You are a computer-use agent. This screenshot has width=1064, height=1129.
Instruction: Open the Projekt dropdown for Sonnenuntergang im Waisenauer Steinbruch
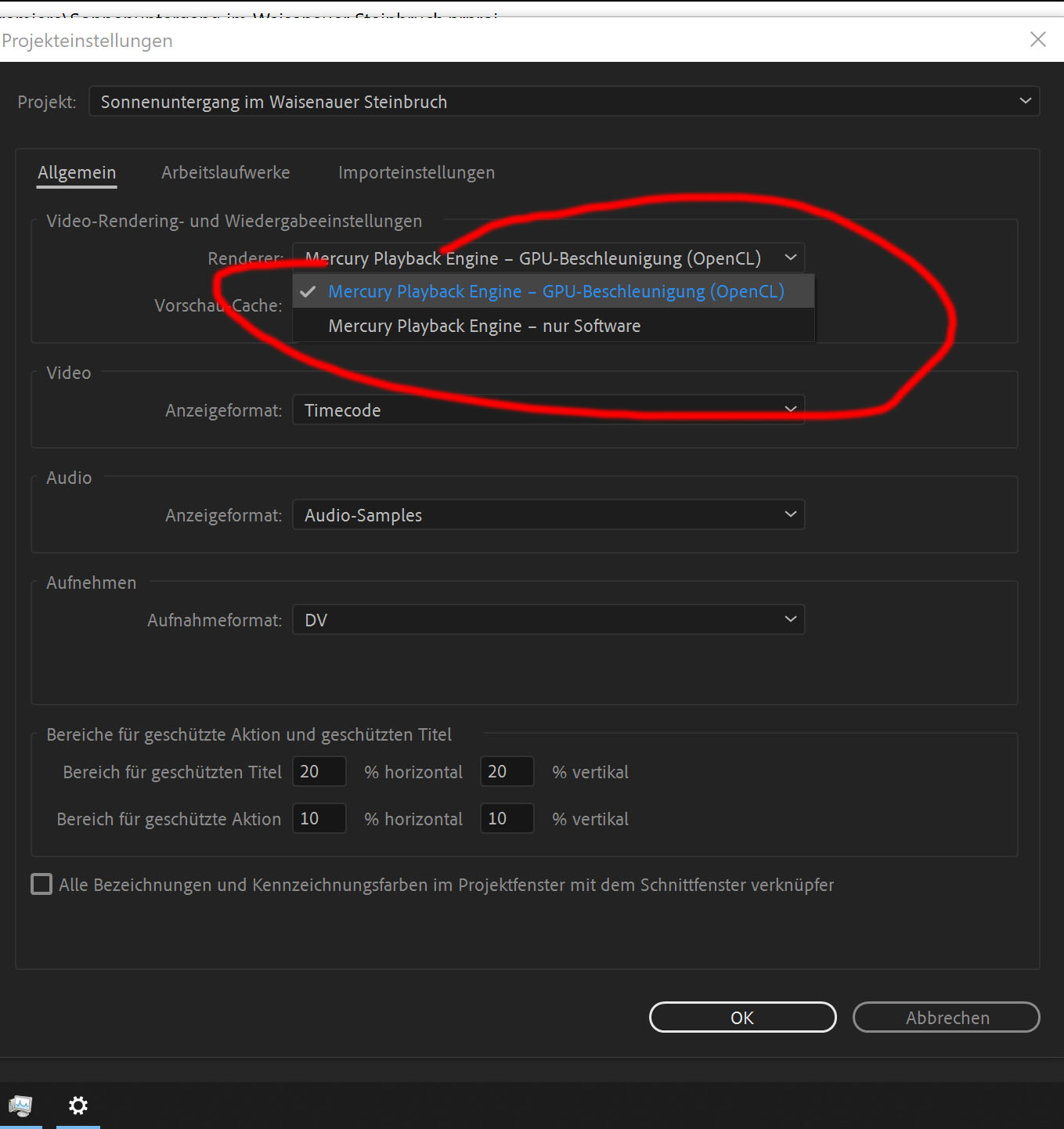pyautogui.click(x=564, y=102)
